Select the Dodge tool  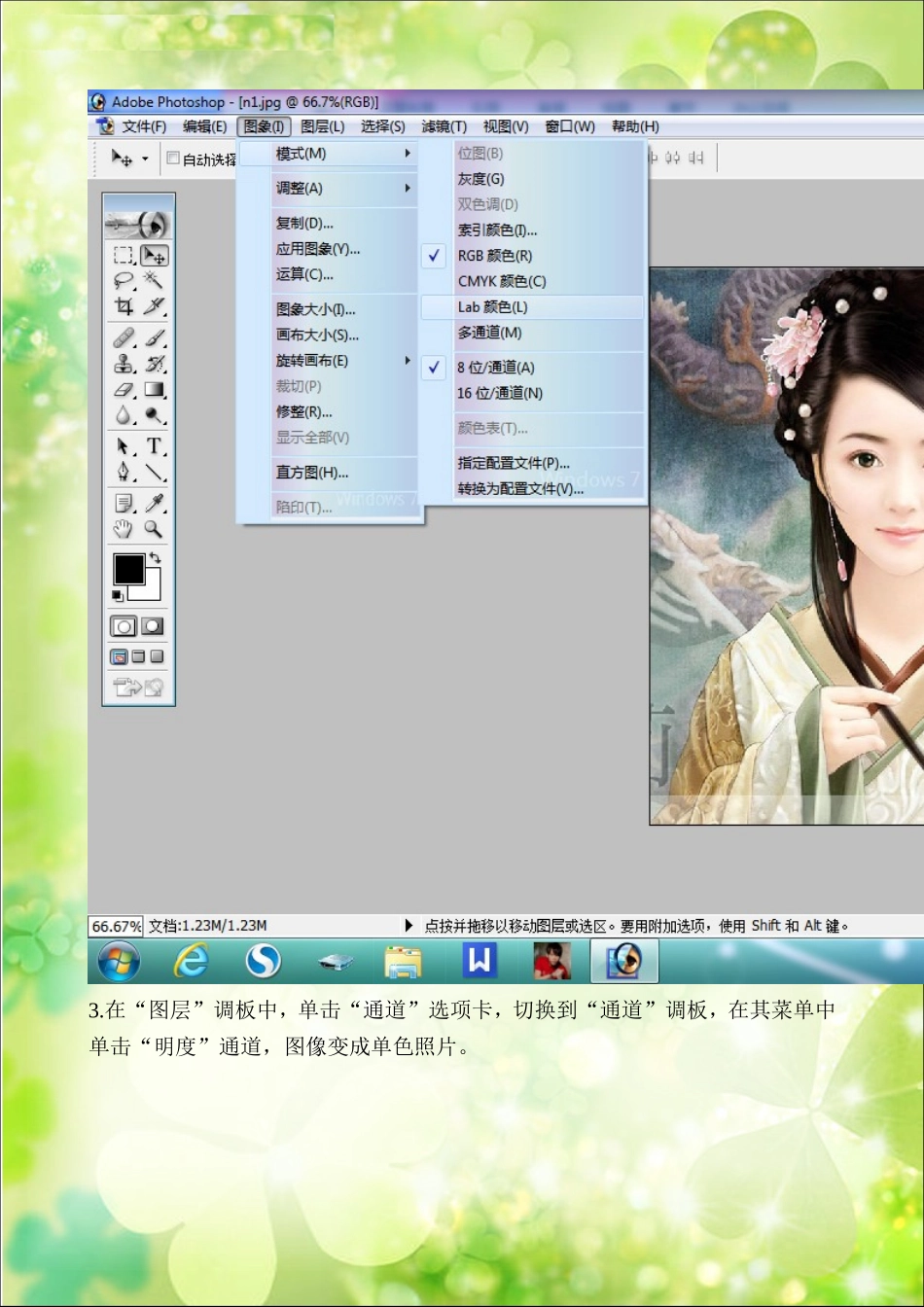pyautogui.click(x=154, y=415)
